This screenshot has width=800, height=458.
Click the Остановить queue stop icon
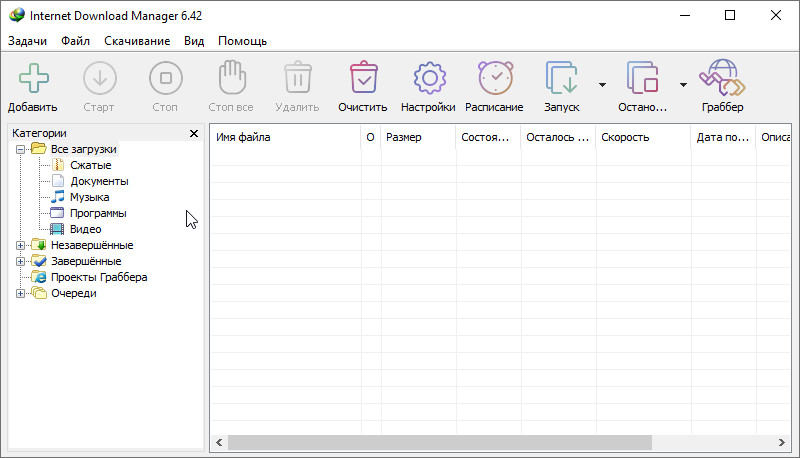642,78
